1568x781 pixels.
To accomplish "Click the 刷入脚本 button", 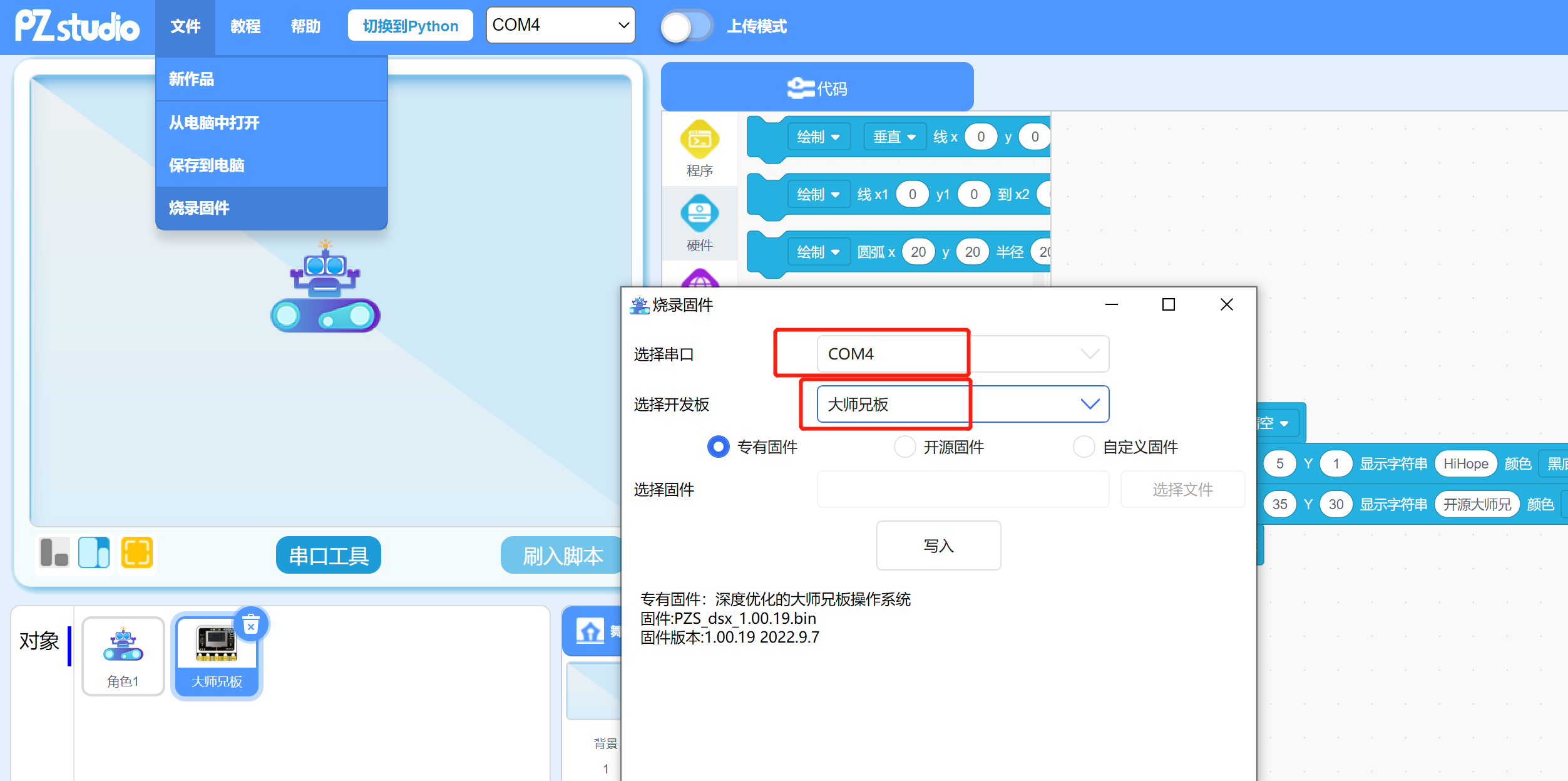I will point(562,556).
